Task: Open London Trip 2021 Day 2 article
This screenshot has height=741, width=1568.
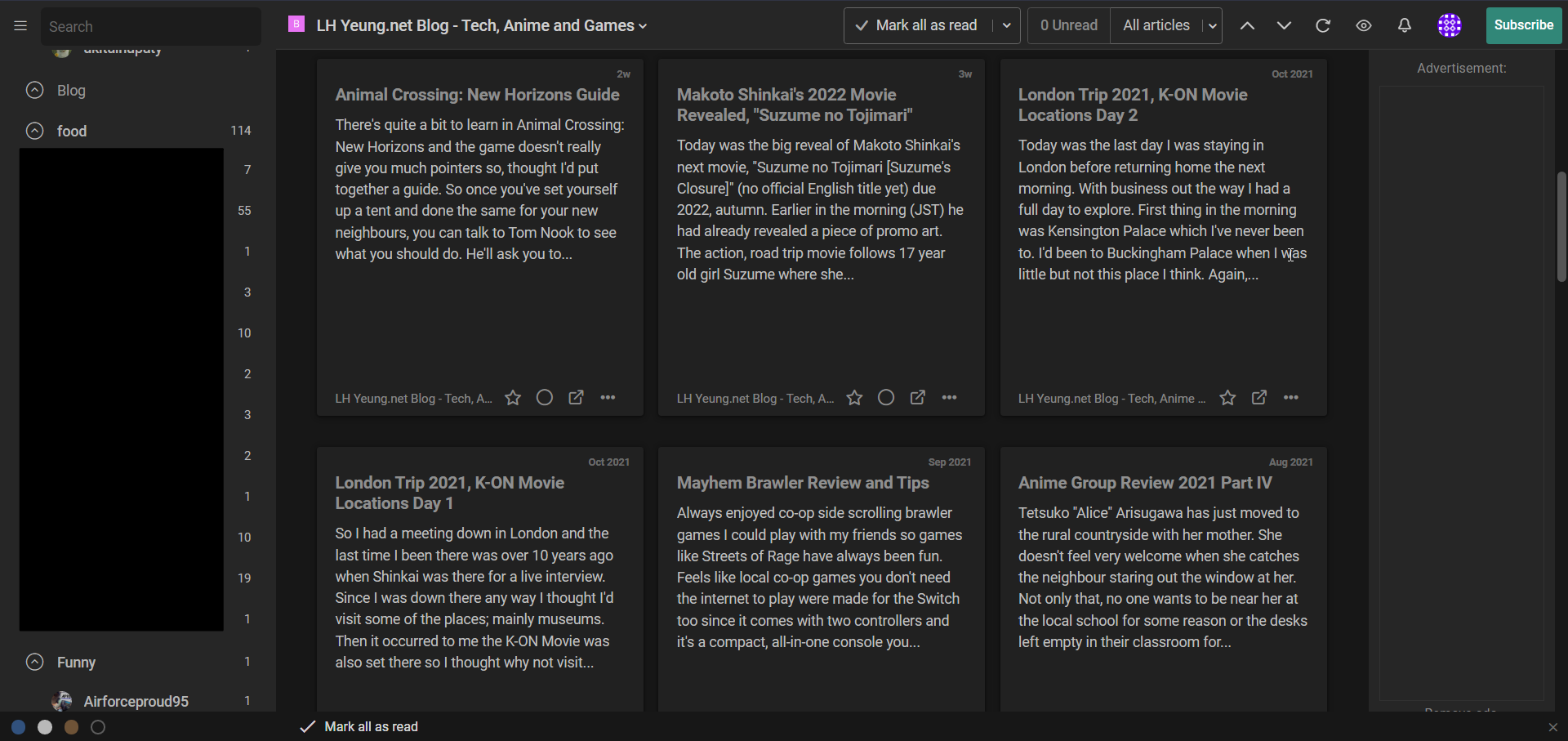Action: 1133,105
